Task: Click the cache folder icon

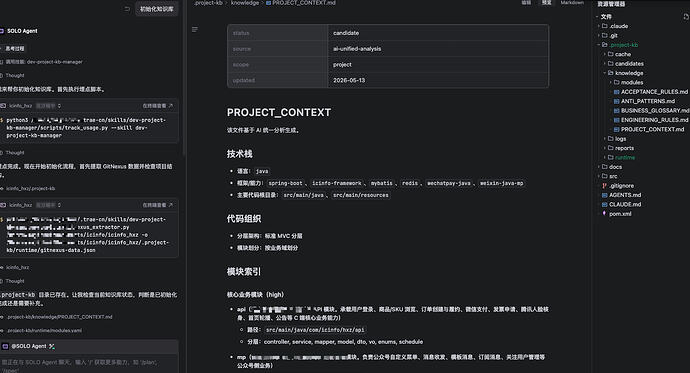Action: click(x=611, y=54)
